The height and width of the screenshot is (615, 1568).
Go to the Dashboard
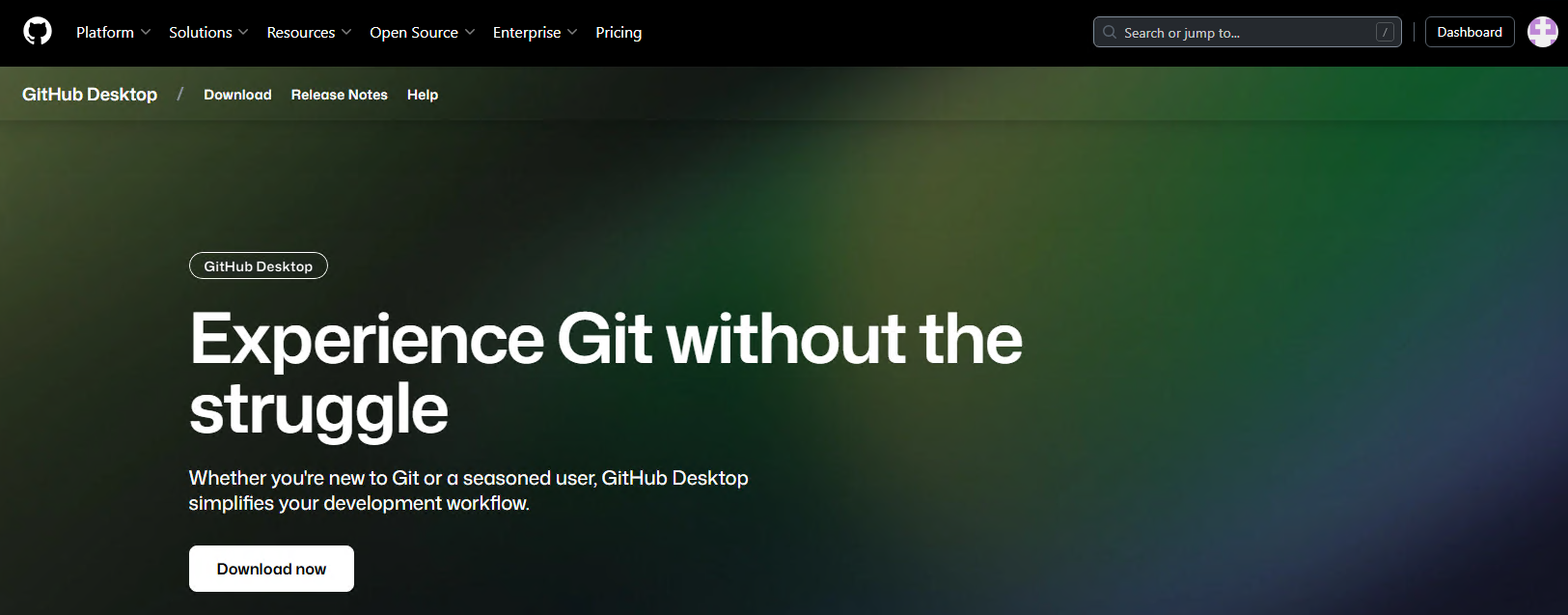coord(1470,32)
